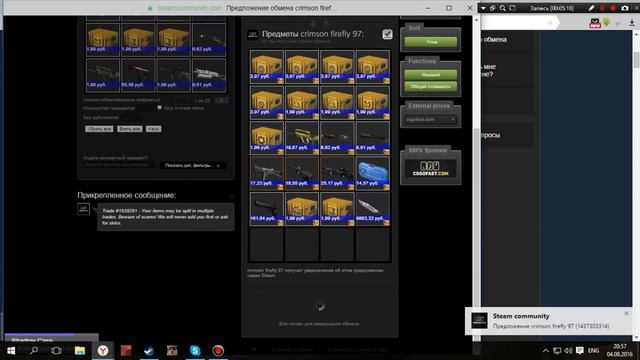
Task: Toggle the Skip intrade items checkbox
Action: click(x=160, y=108)
